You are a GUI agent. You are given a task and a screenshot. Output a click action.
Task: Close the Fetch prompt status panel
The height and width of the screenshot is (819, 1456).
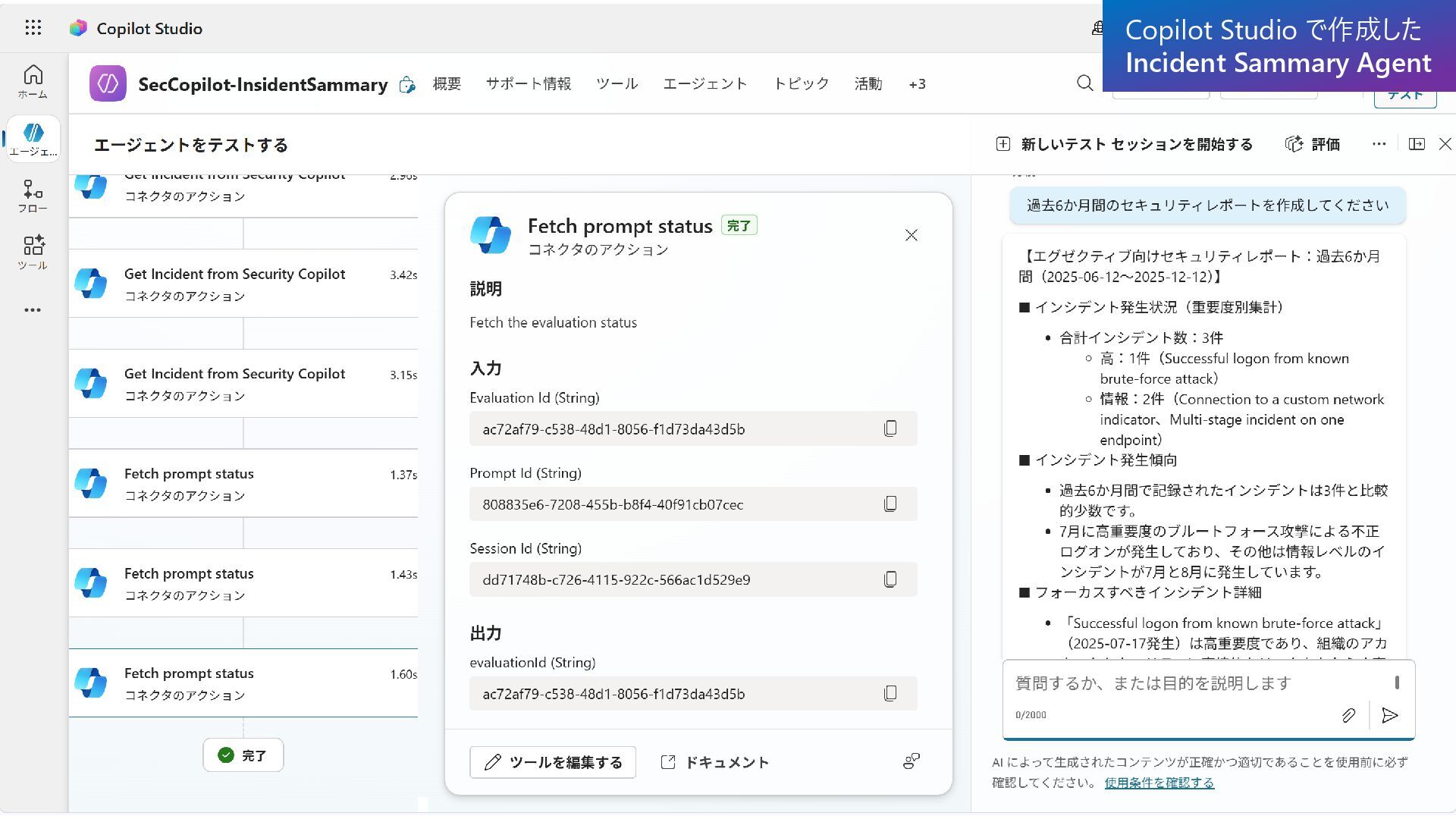click(x=911, y=235)
